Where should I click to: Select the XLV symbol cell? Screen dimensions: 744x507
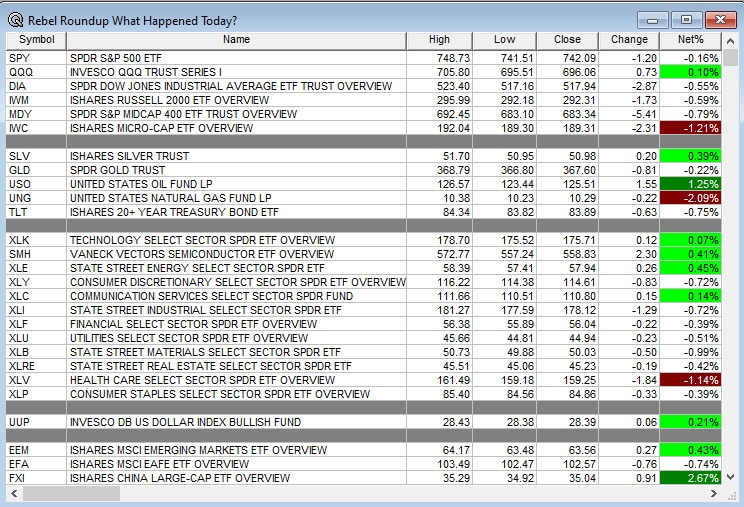(x=36, y=380)
